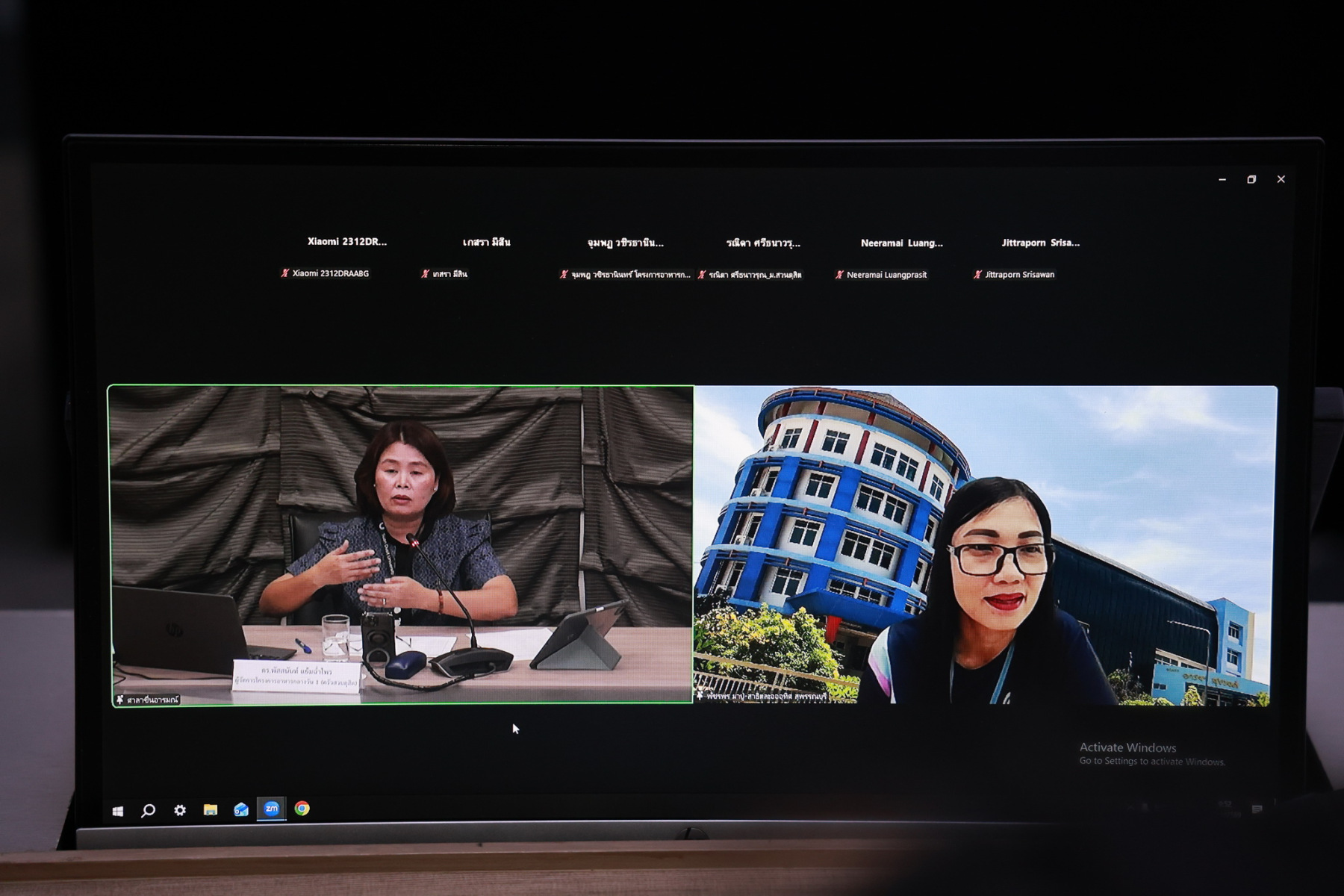The width and height of the screenshot is (1344, 896).
Task: Open Outlook mail icon in taskbar
Action: tap(241, 809)
